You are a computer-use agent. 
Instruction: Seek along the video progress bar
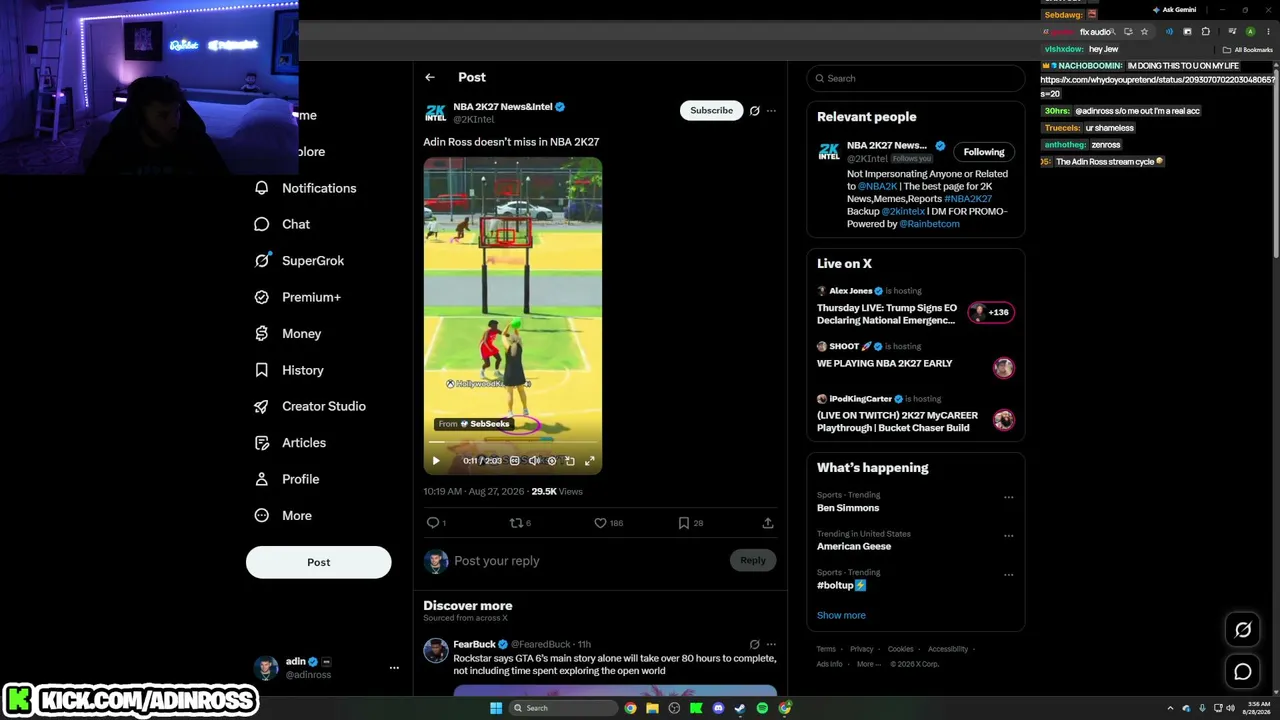[513, 443]
